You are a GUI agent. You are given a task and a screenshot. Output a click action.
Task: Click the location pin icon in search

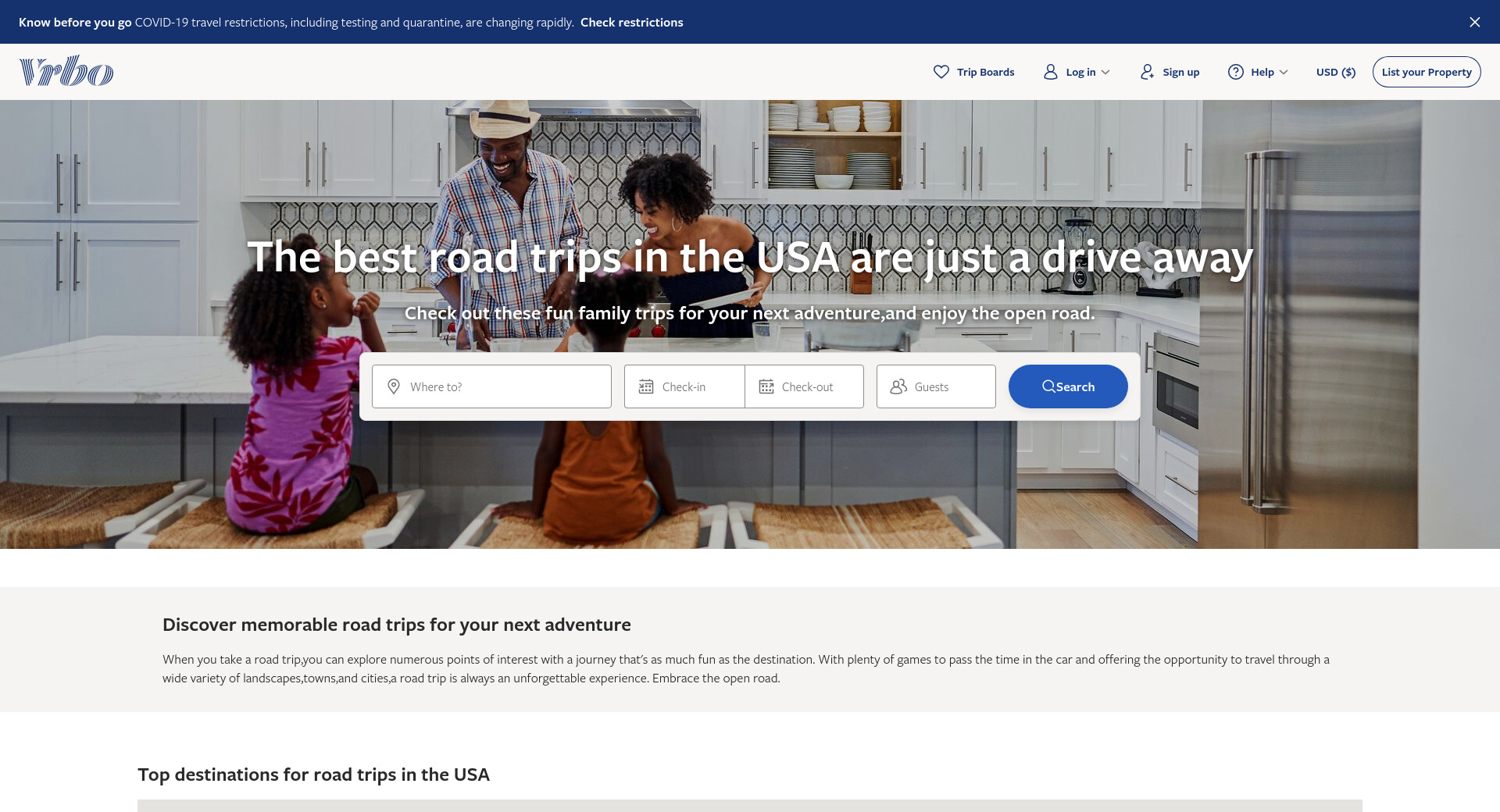point(394,386)
